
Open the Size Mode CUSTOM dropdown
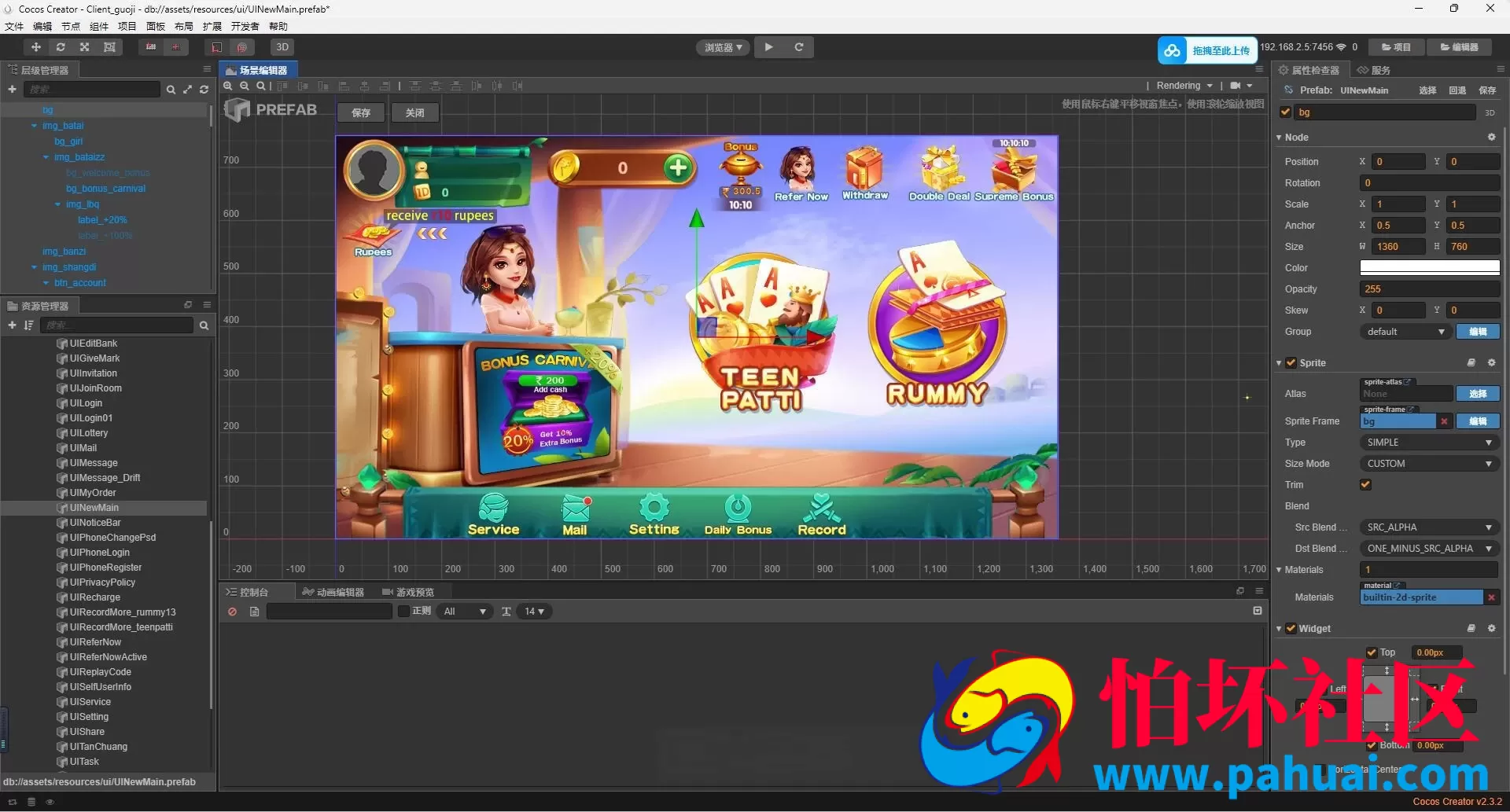pyautogui.click(x=1429, y=464)
